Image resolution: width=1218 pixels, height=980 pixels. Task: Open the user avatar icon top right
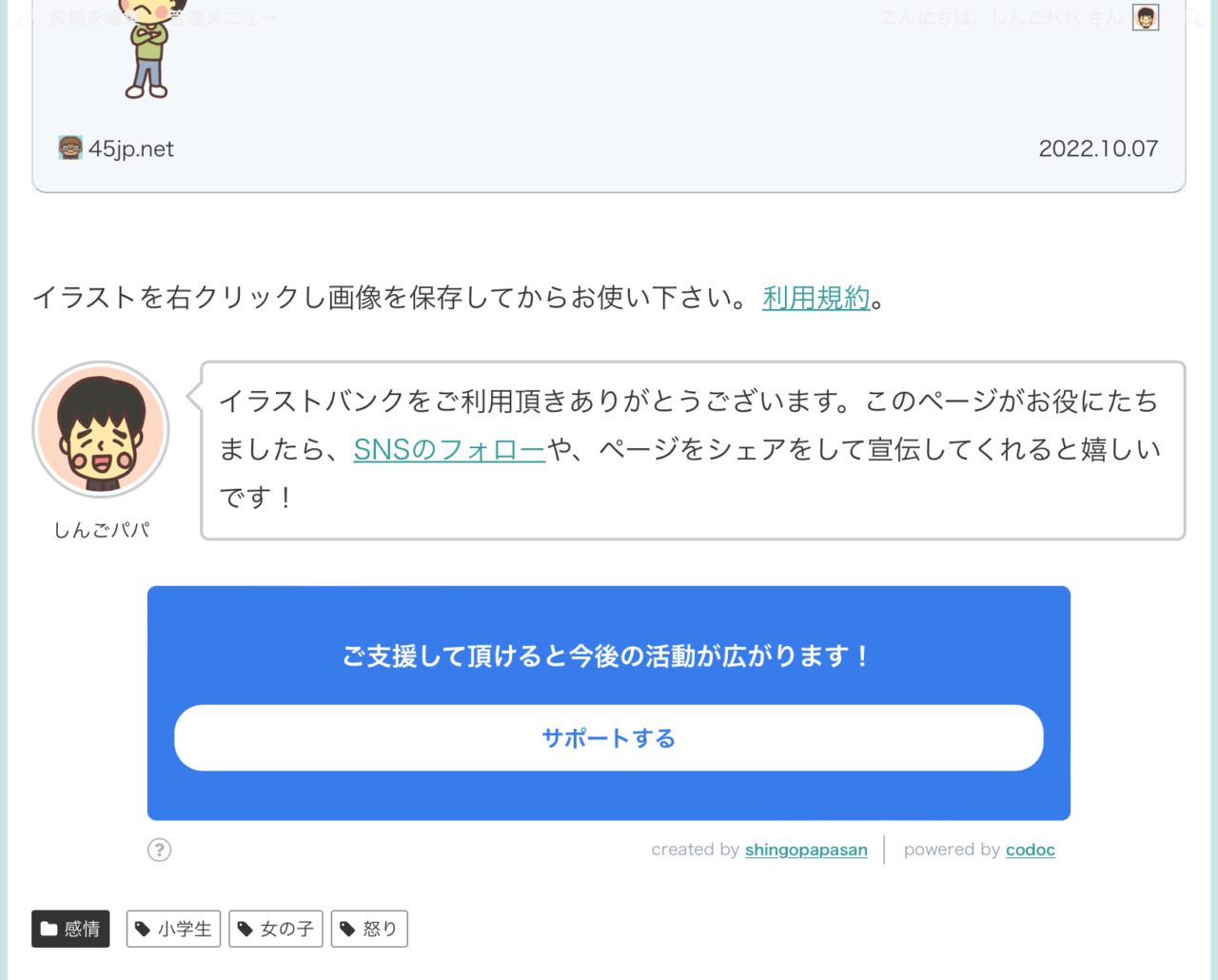click(x=1145, y=16)
